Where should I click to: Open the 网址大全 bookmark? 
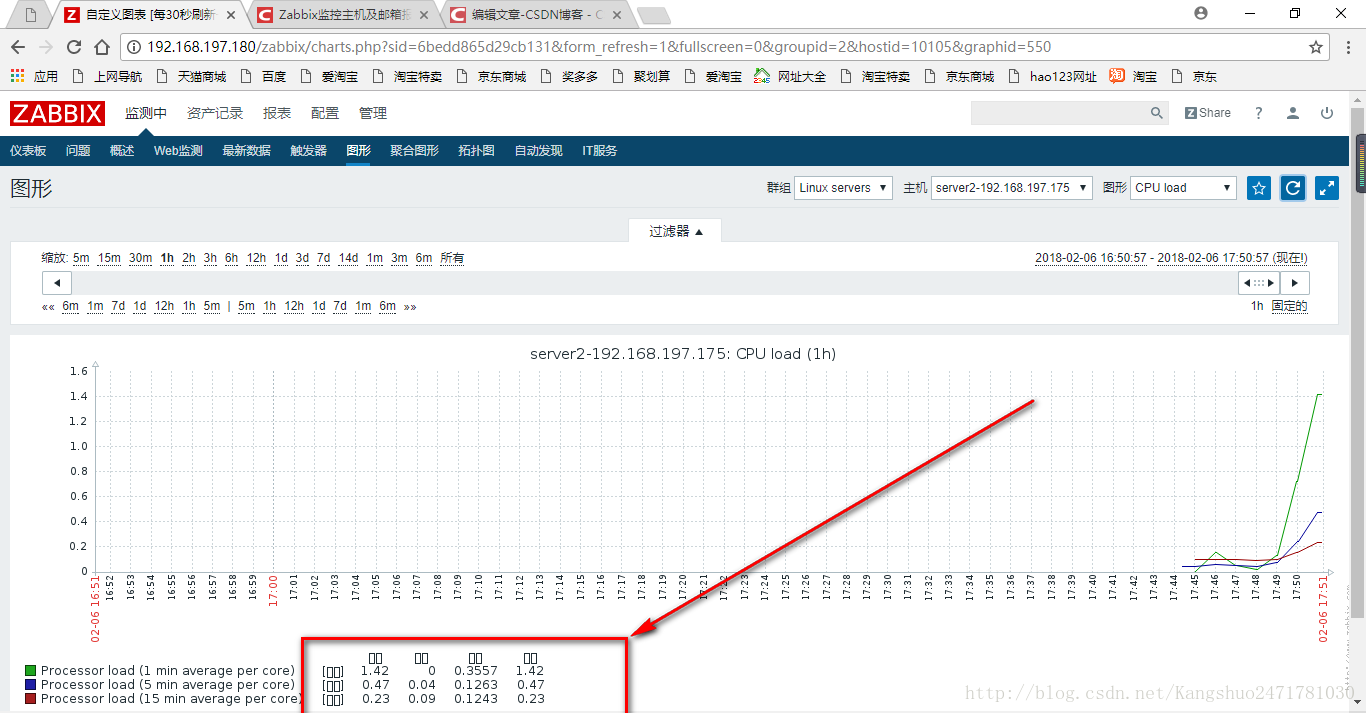coord(790,76)
